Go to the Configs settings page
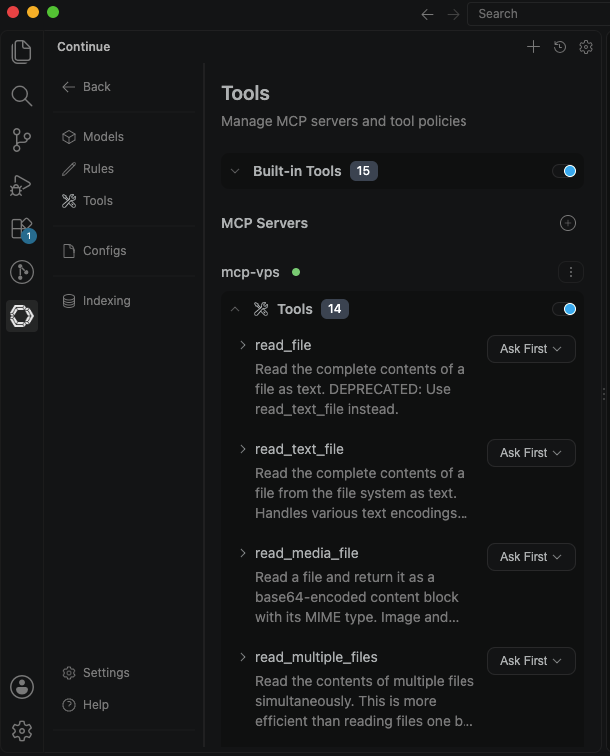The width and height of the screenshot is (610, 756). [94, 251]
